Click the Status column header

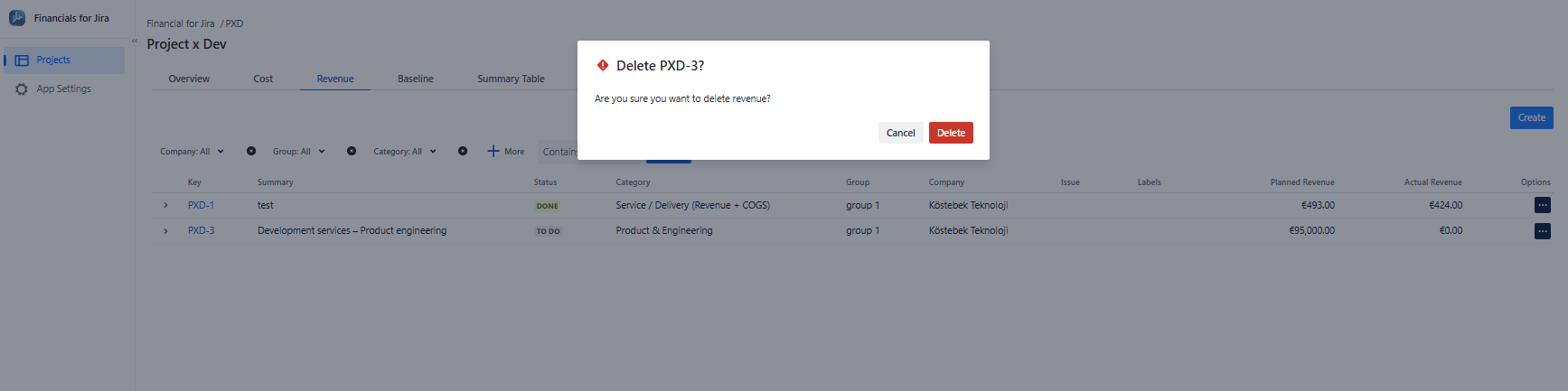[545, 182]
